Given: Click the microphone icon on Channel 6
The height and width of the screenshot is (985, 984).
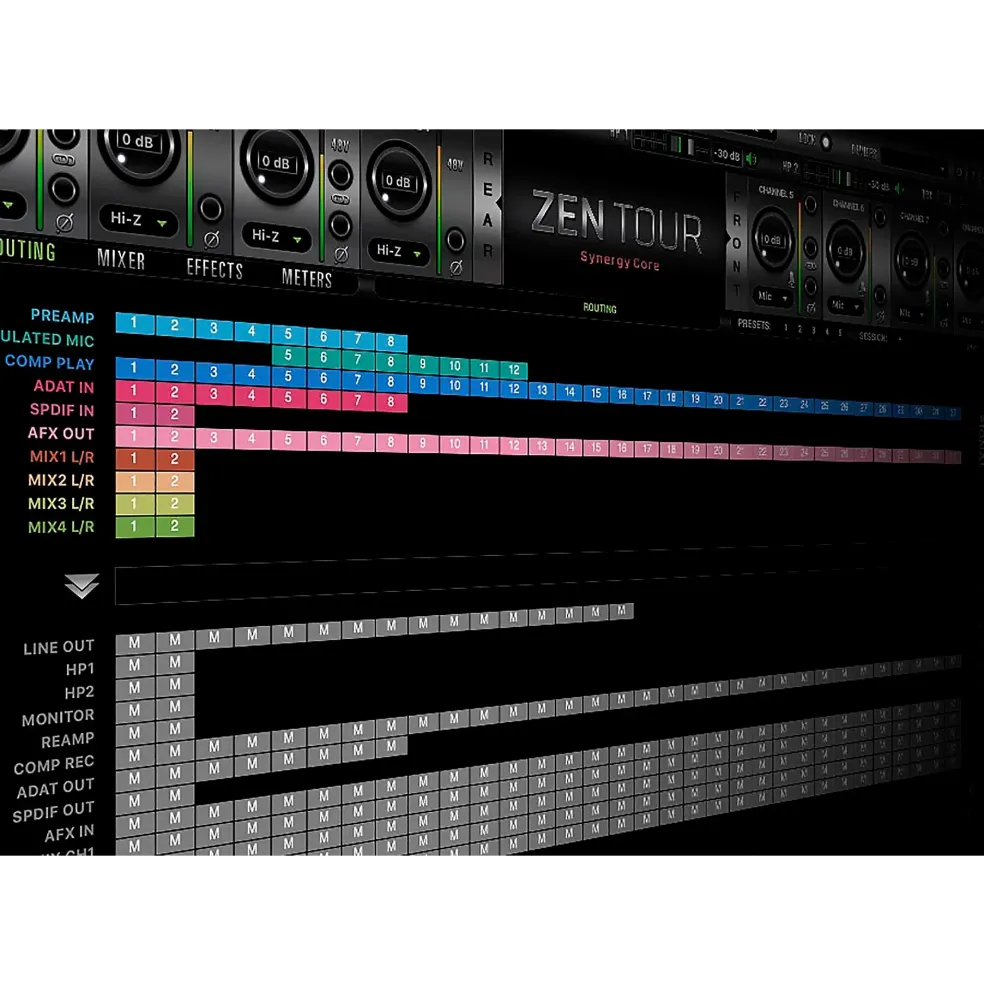Looking at the screenshot, I should pyautogui.click(x=862, y=288).
